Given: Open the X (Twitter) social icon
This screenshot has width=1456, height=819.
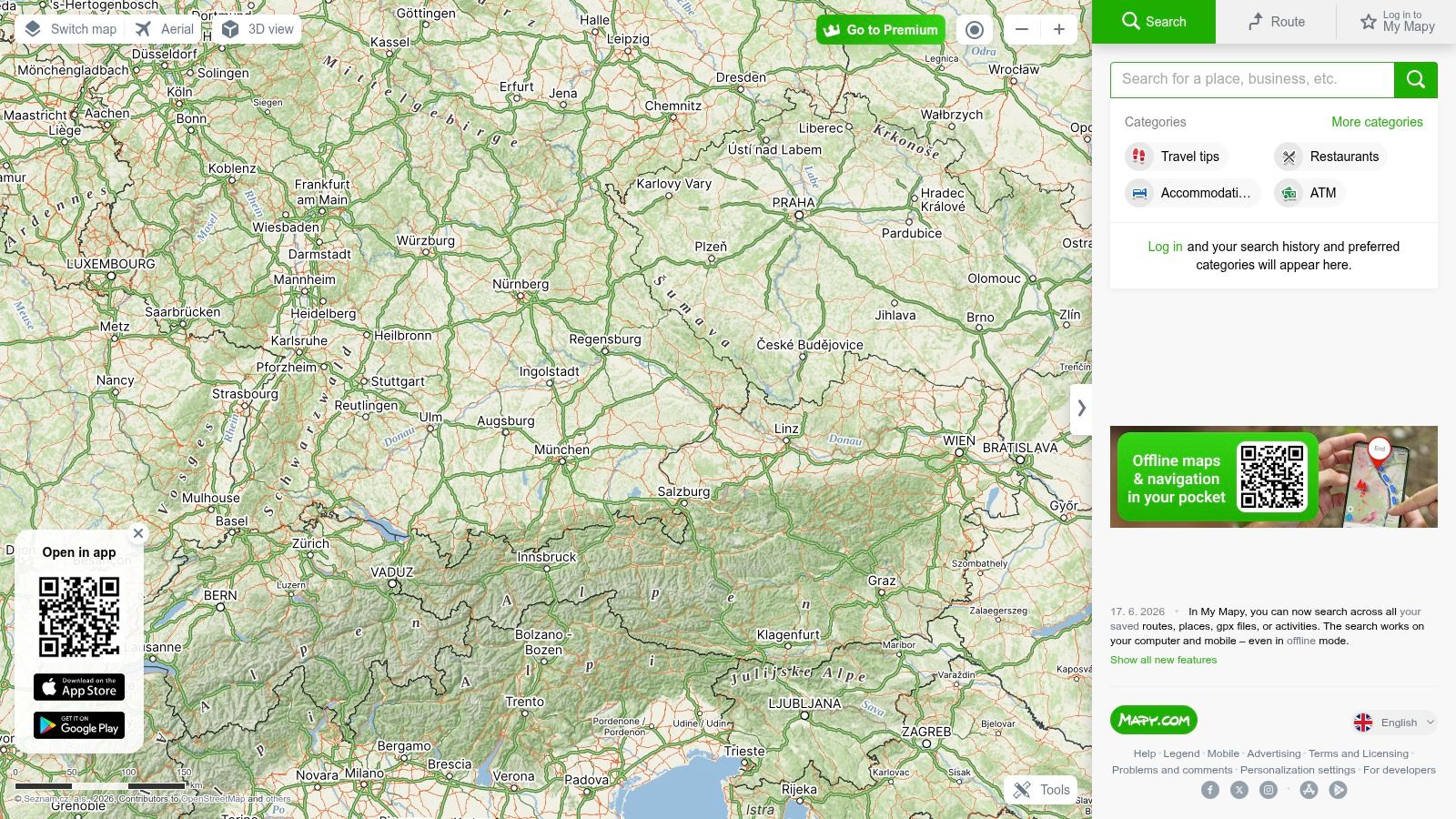Looking at the screenshot, I should point(1239,790).
